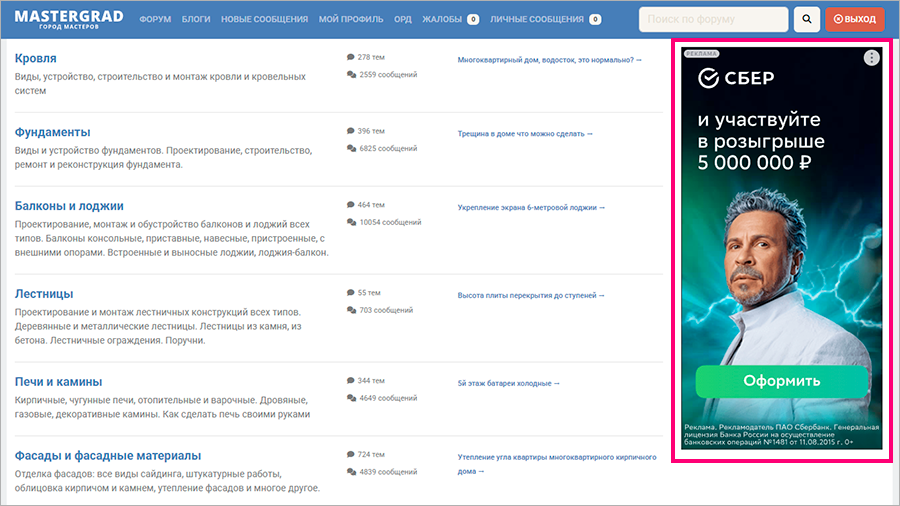900x506 pixels.
Task: Open Фасады и фасадные материалы section
Action: click(108, 456)
